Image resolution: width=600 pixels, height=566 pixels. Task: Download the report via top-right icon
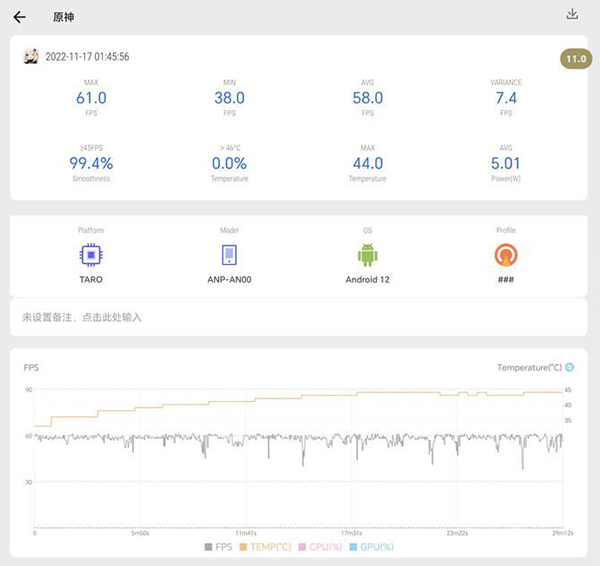point(573,14)
